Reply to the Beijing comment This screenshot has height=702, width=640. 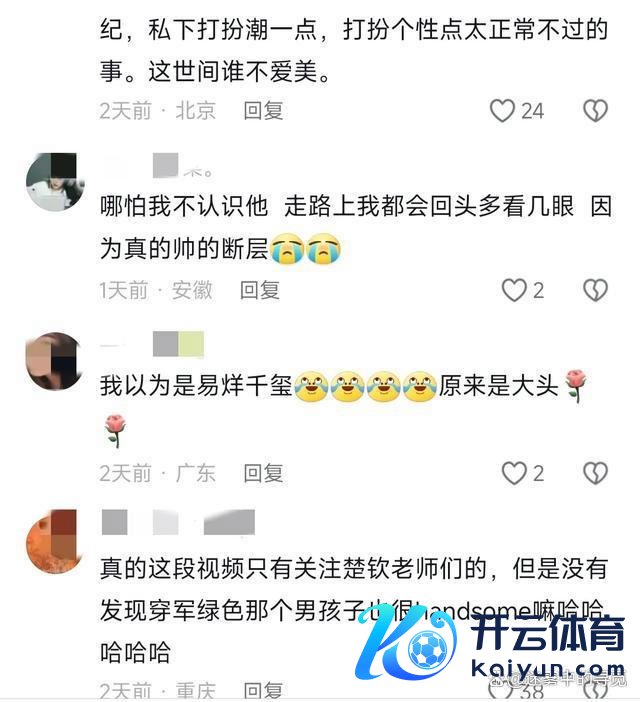click(263, 111)
